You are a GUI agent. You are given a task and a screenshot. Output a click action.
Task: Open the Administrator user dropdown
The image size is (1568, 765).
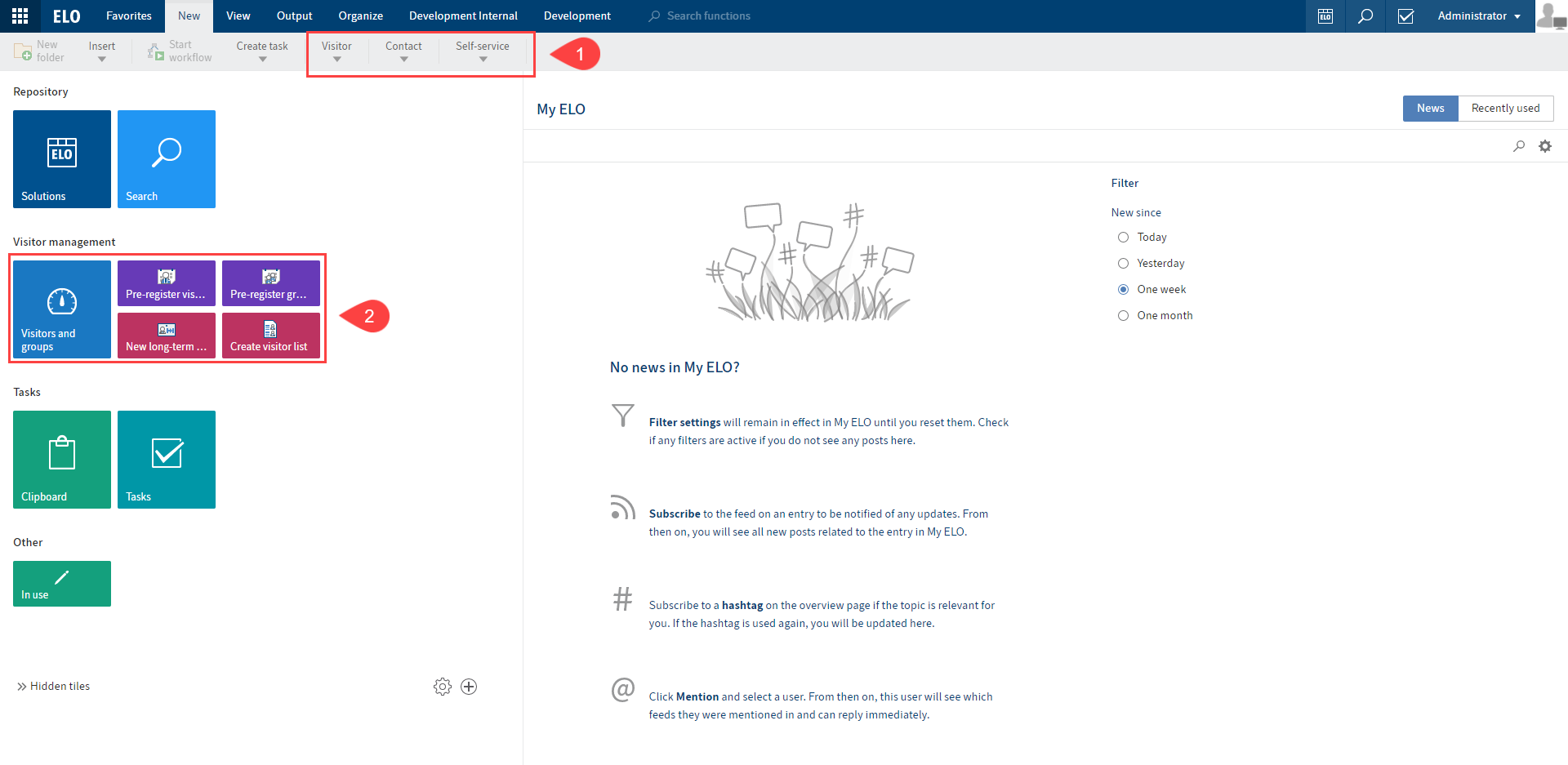(1479, 16)
